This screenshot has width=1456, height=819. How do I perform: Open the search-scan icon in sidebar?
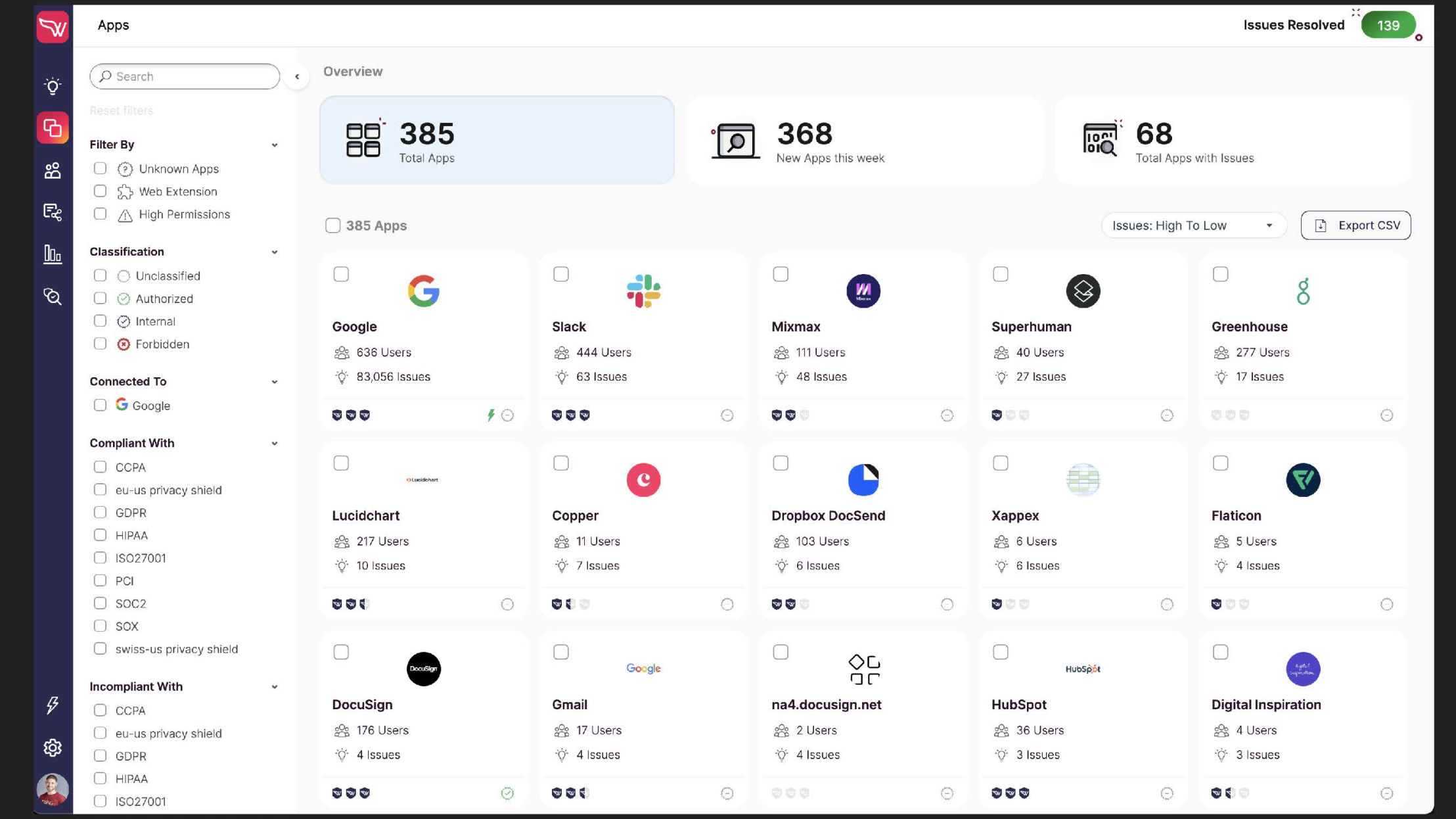pos(53,296)
